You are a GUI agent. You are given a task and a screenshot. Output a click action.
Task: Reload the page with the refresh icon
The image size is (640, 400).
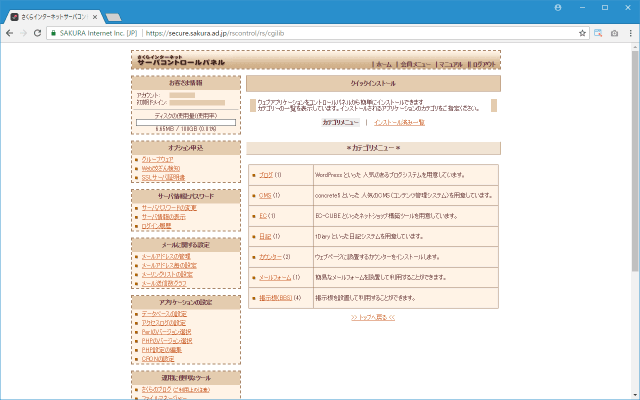37,33
